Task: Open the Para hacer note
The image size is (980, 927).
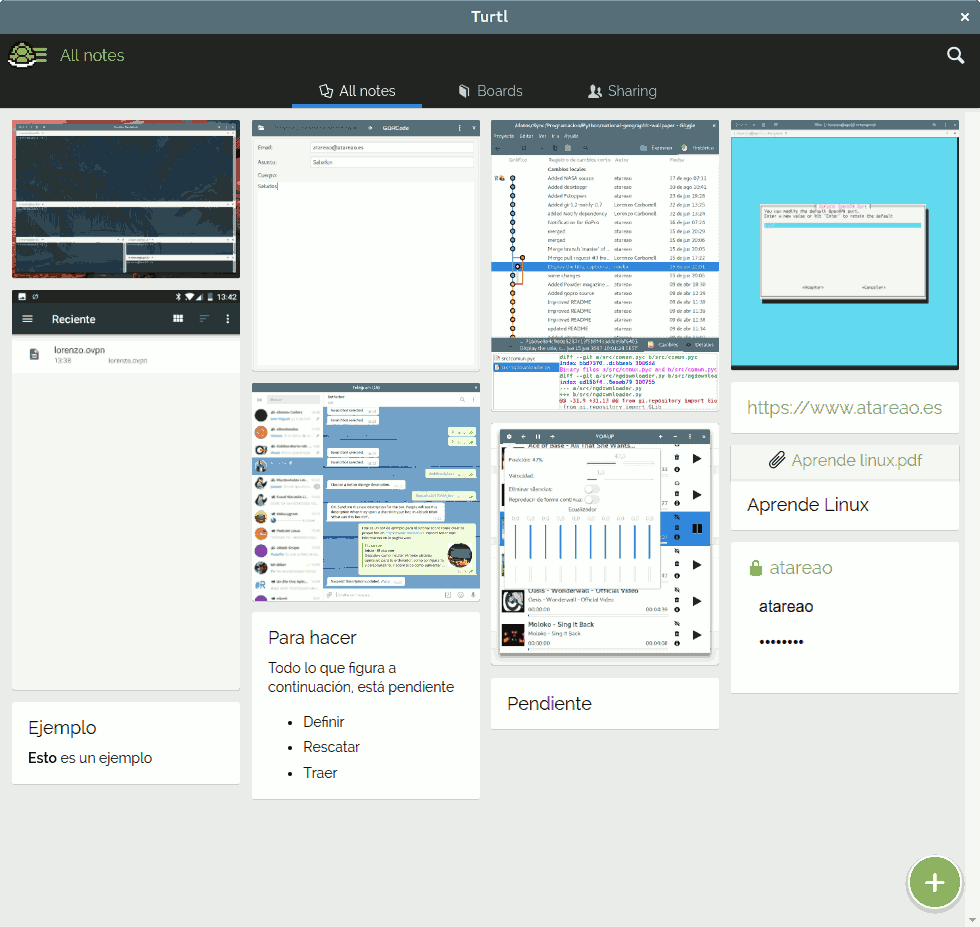Action: (x=365, y=704)
